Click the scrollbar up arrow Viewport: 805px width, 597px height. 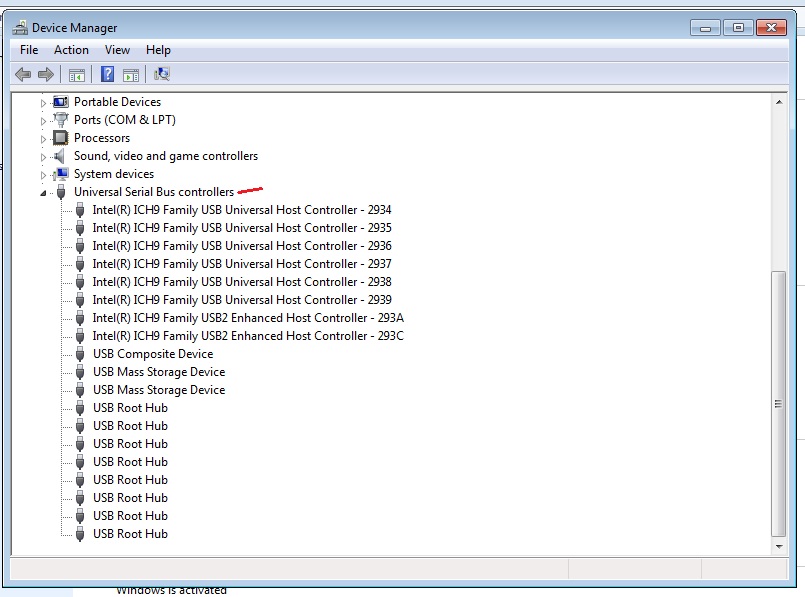tap(779, 102)
